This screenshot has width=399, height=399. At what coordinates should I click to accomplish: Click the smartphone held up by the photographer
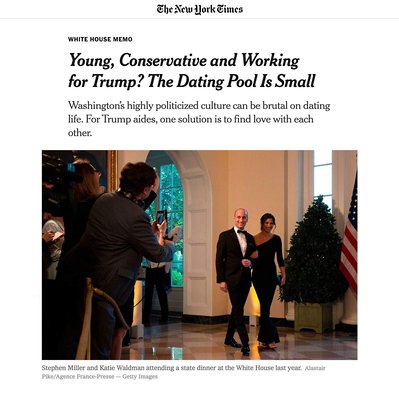(161, 217)
